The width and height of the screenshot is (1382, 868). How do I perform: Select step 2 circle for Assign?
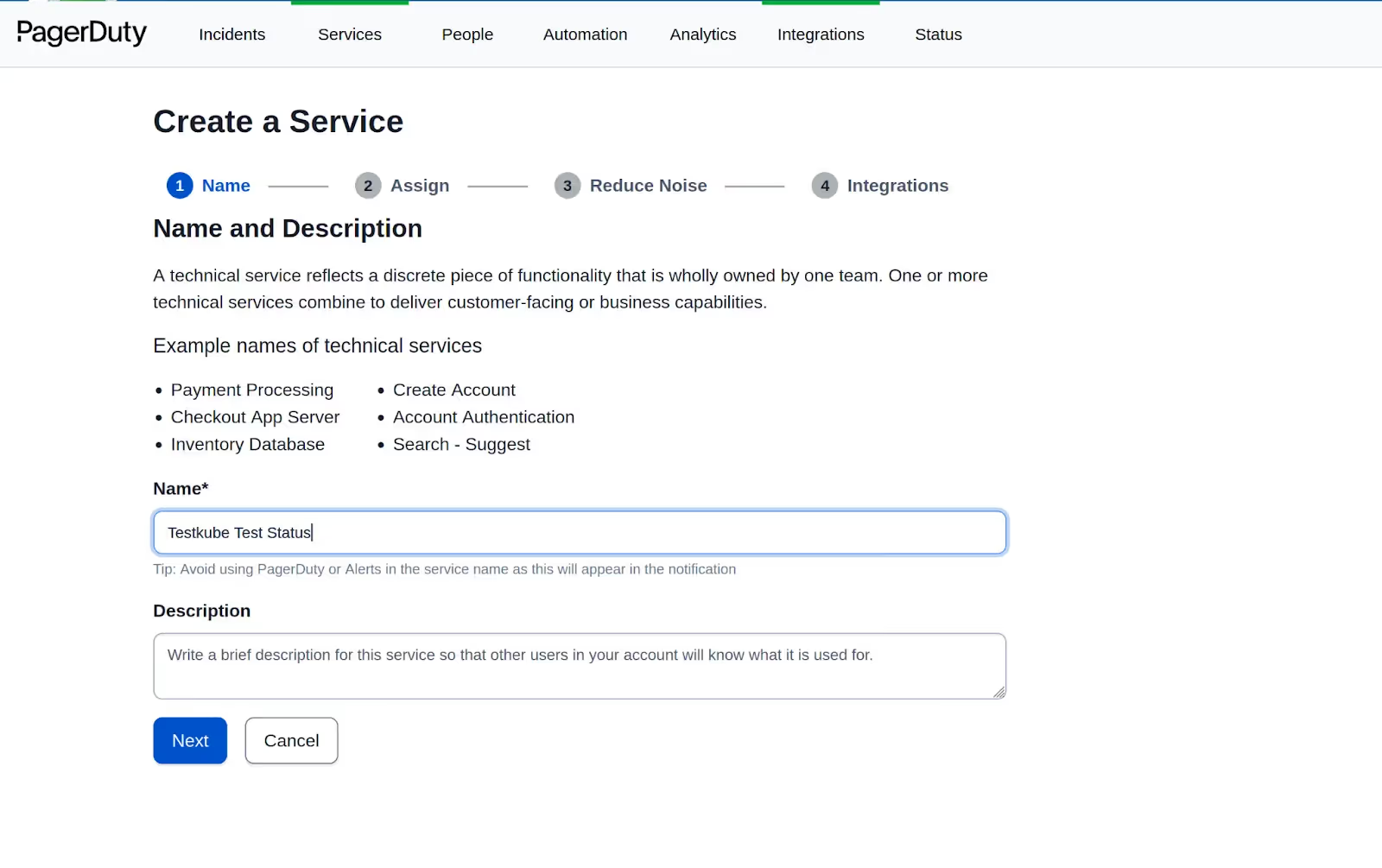point(368,186)
